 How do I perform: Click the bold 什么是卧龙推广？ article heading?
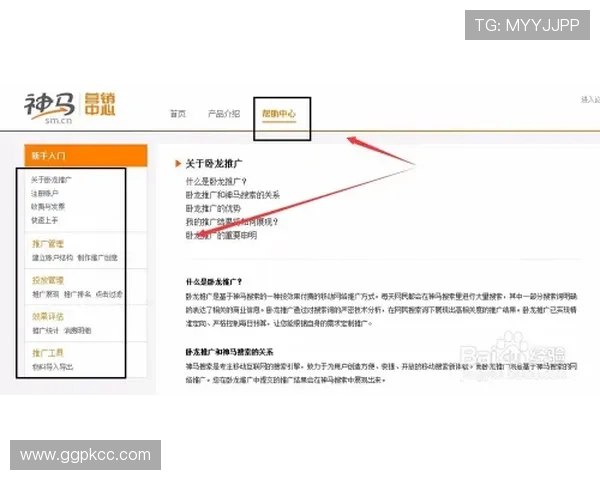click(214, 282)
